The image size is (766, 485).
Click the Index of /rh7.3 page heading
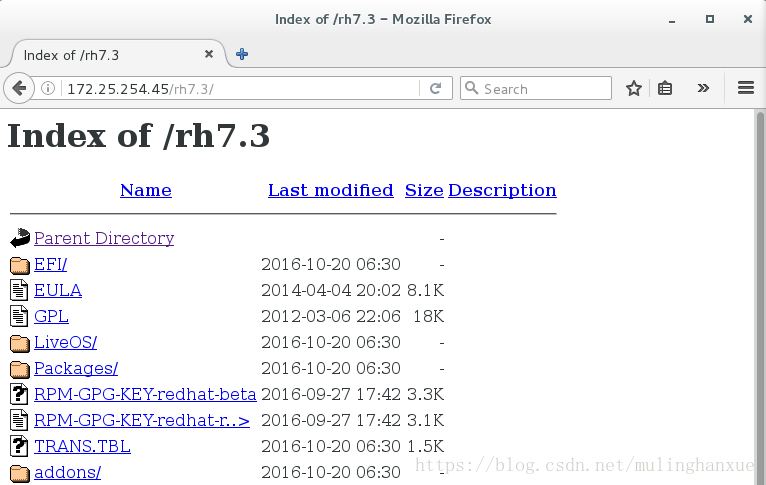click(x=139, y=135)
